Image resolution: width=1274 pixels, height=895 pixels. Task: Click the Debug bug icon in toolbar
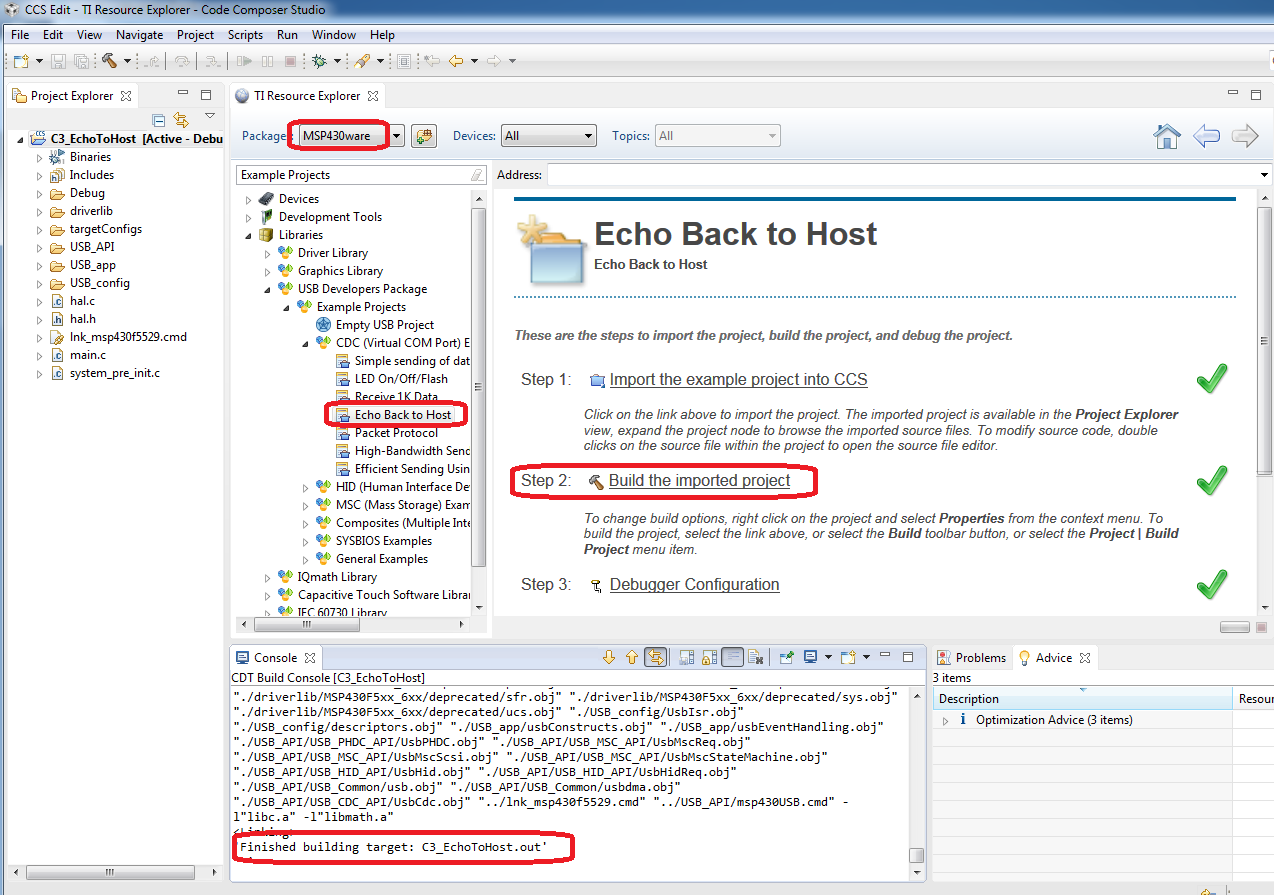tap(319, 61)
